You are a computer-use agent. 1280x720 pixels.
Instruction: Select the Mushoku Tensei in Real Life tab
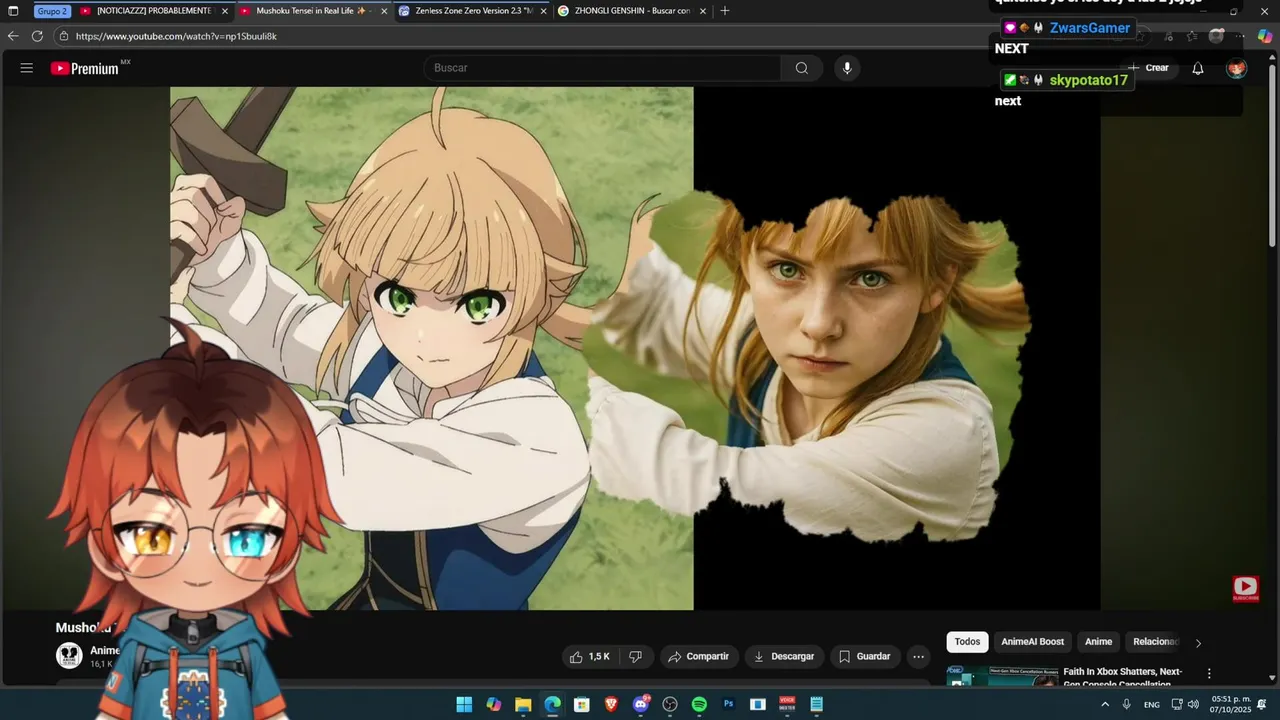[x=312, y=11]
